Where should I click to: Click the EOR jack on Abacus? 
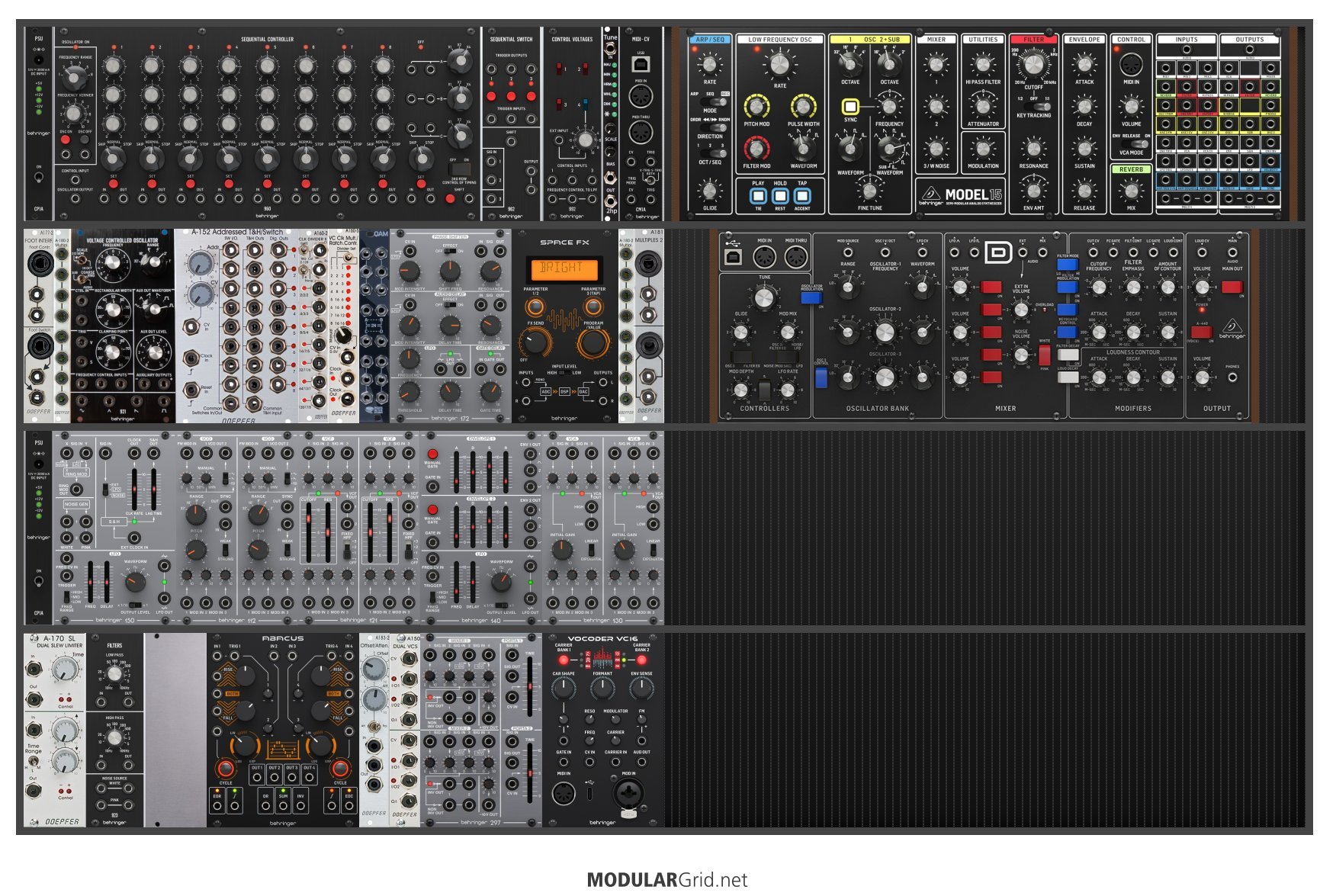tap(217, 806)
